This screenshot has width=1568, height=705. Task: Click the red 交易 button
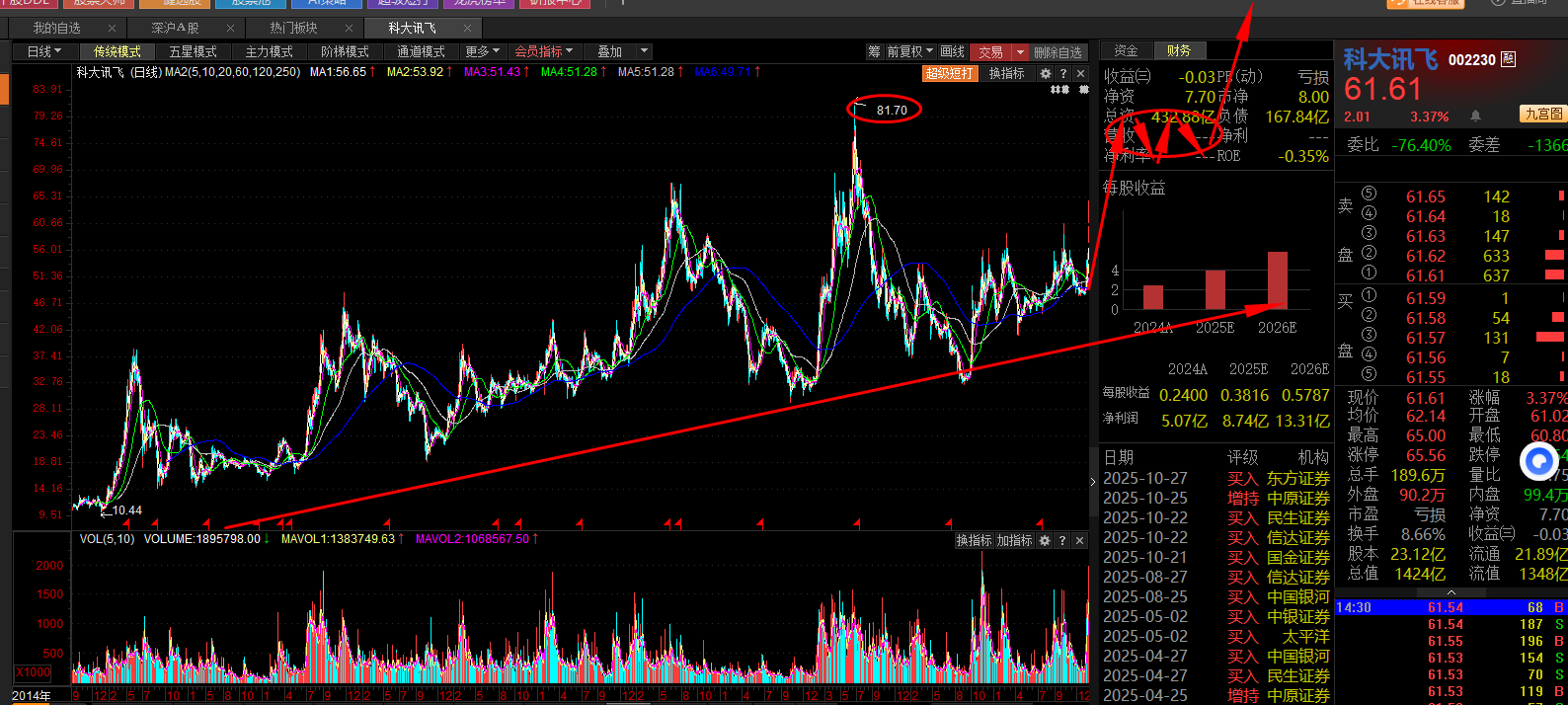990,52
